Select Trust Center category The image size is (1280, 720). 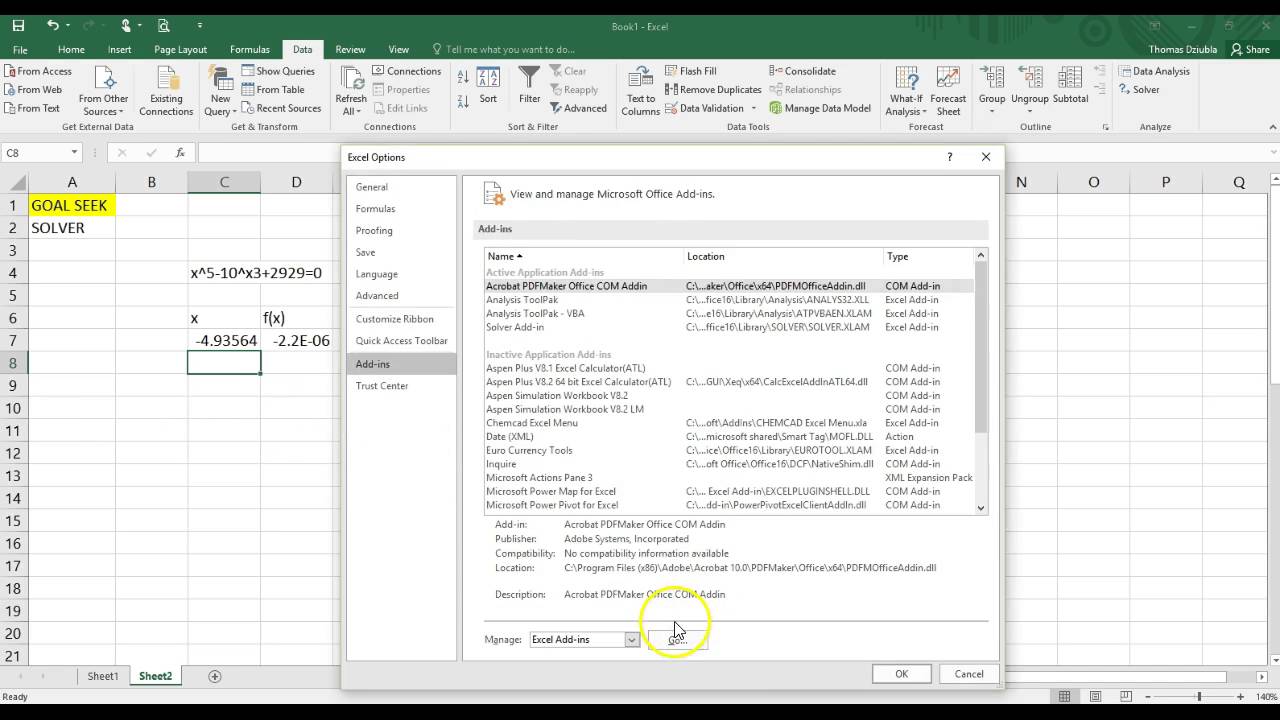click(x=401, y=386)
